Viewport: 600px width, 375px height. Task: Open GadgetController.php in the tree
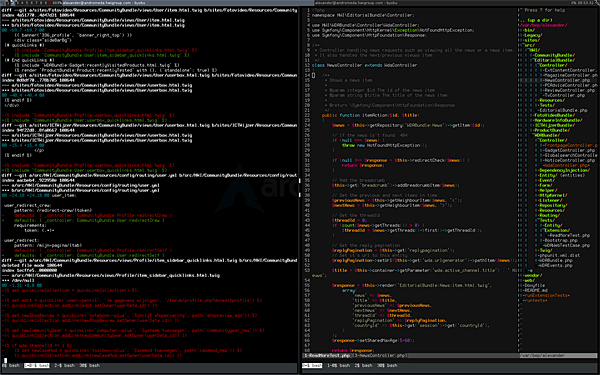568,150
